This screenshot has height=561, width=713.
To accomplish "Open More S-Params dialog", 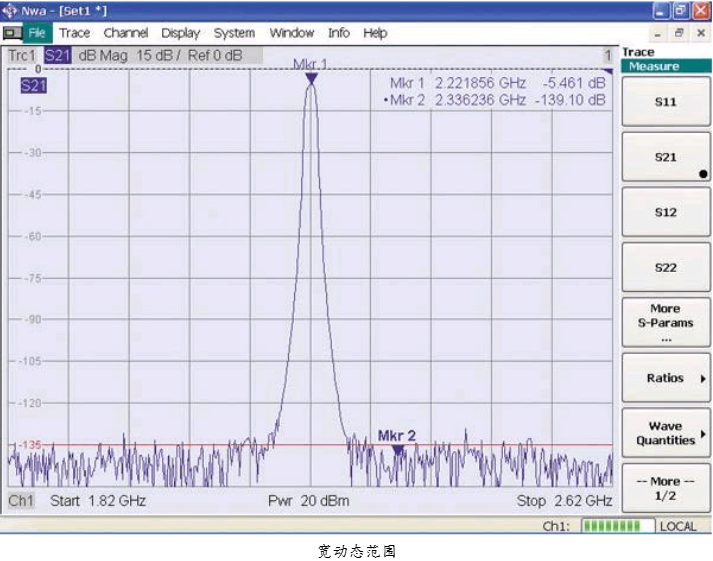I will [x=665, y=322].
